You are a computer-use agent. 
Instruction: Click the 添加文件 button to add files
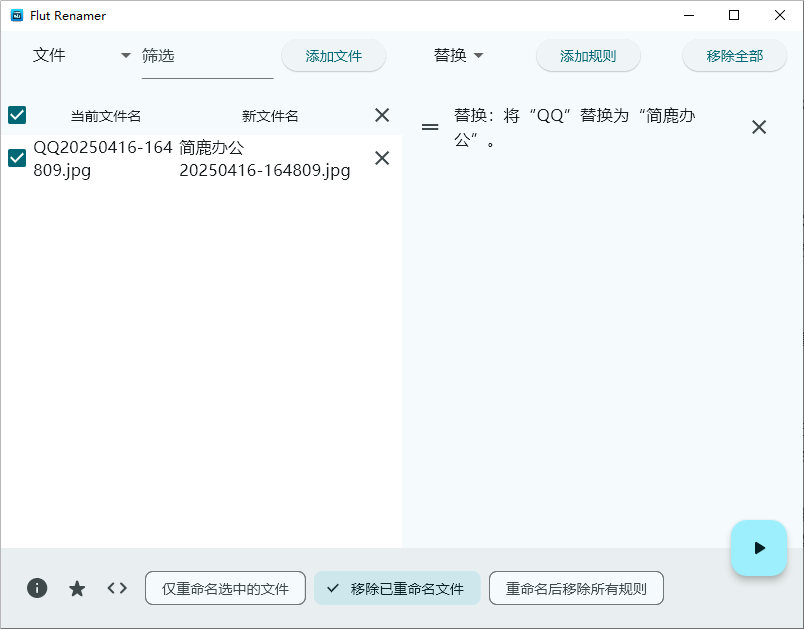click(333, 56)
